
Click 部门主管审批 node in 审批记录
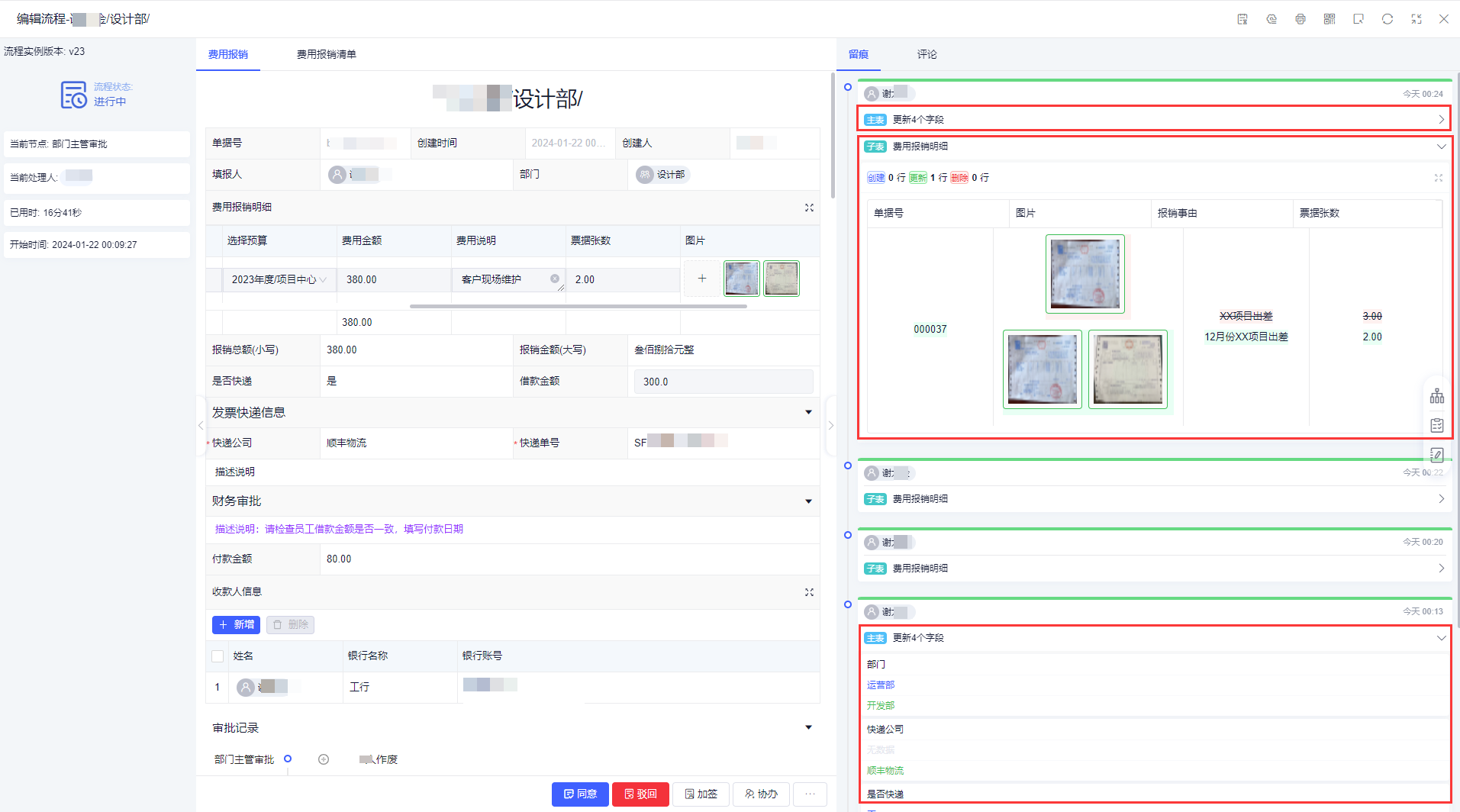point(244,759)
